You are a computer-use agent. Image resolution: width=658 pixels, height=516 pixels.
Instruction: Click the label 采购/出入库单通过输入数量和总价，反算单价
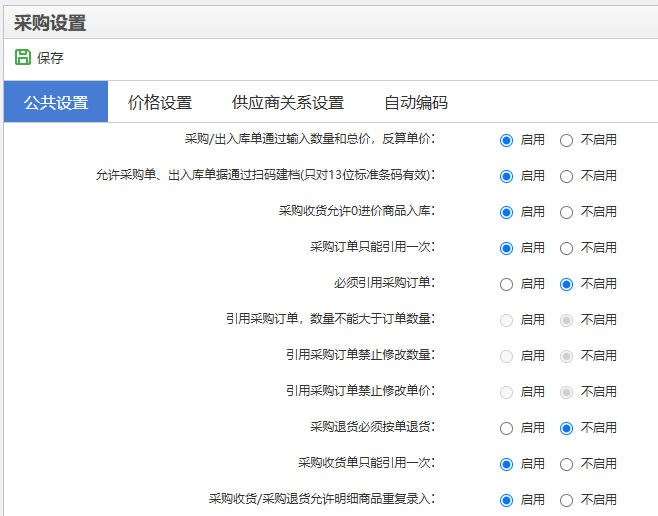pyautogui.click(x=310, y=138)
